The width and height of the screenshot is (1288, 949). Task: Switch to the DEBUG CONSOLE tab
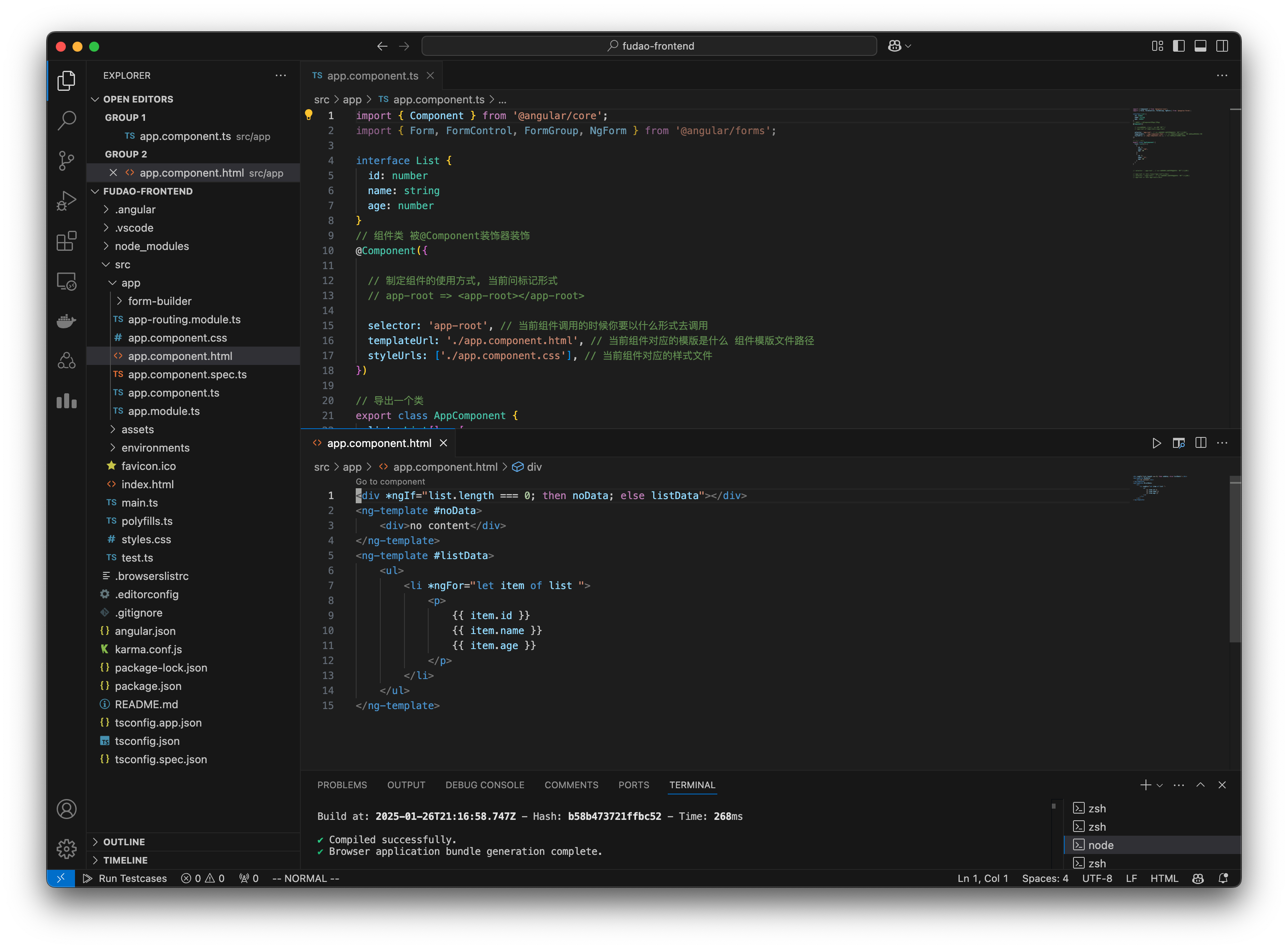pyautogui.click(x=485, y=785)
